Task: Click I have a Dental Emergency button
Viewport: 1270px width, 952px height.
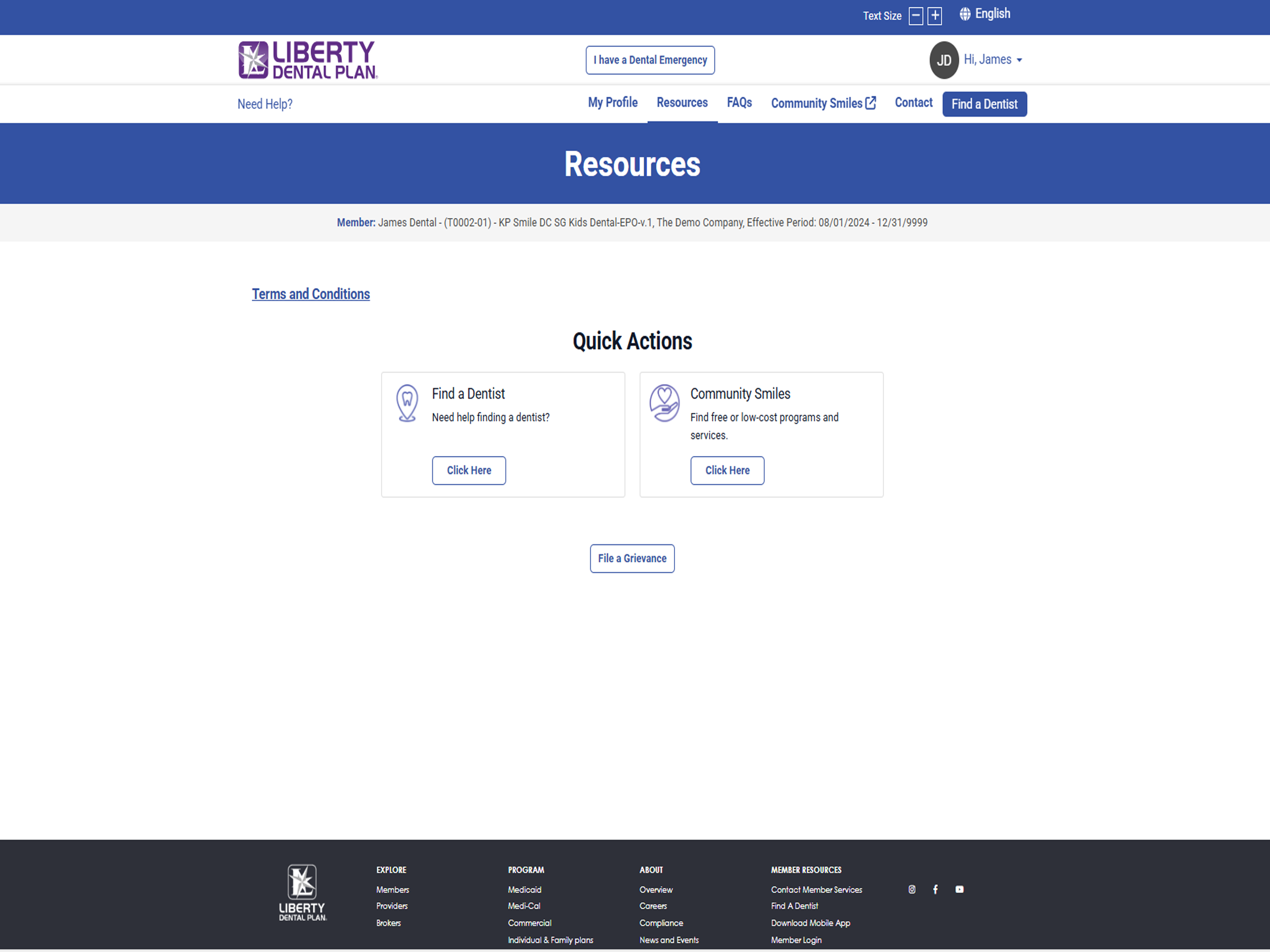Action: 650,60
